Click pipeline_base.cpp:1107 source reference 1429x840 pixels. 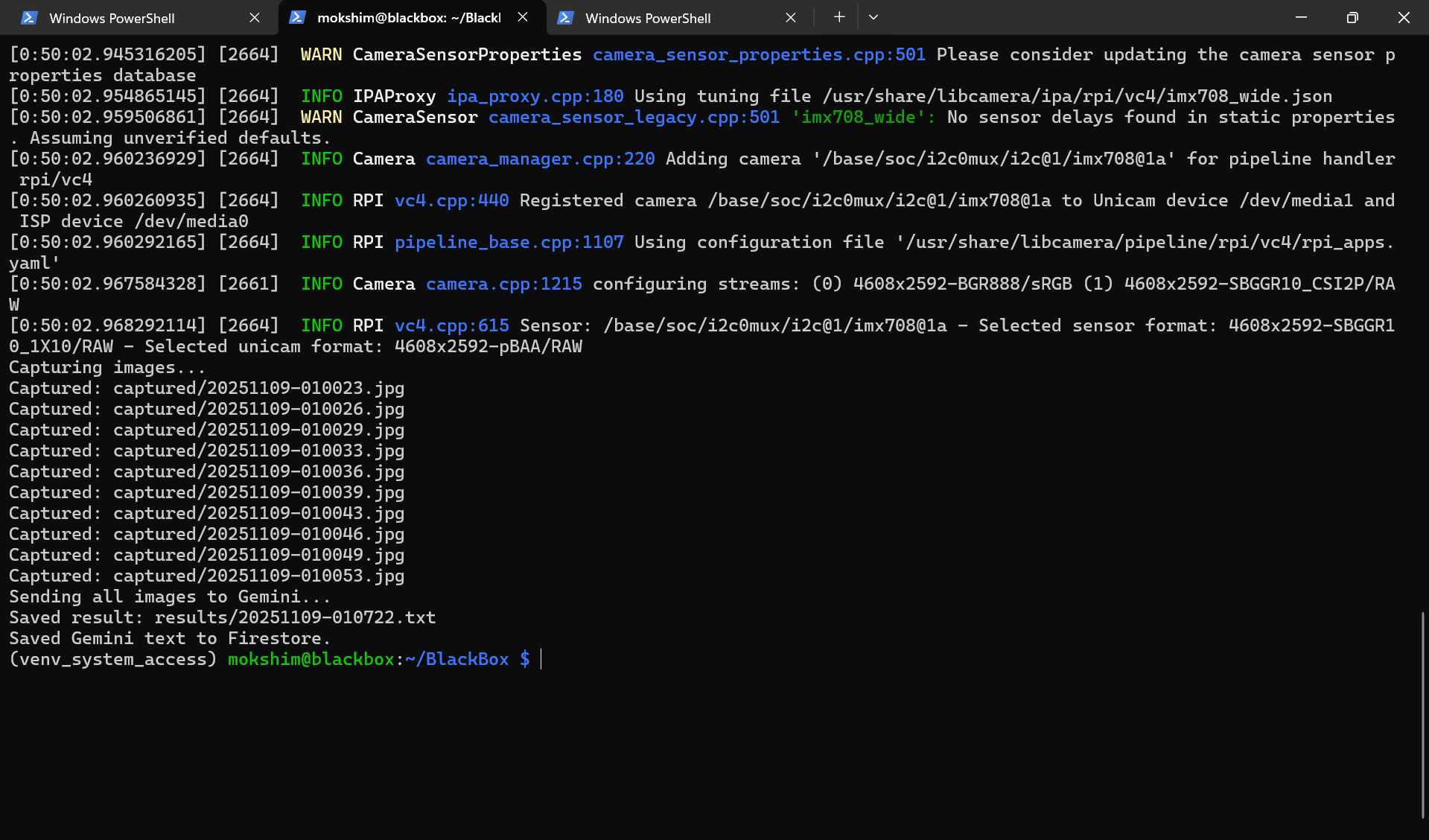point(509,242)
